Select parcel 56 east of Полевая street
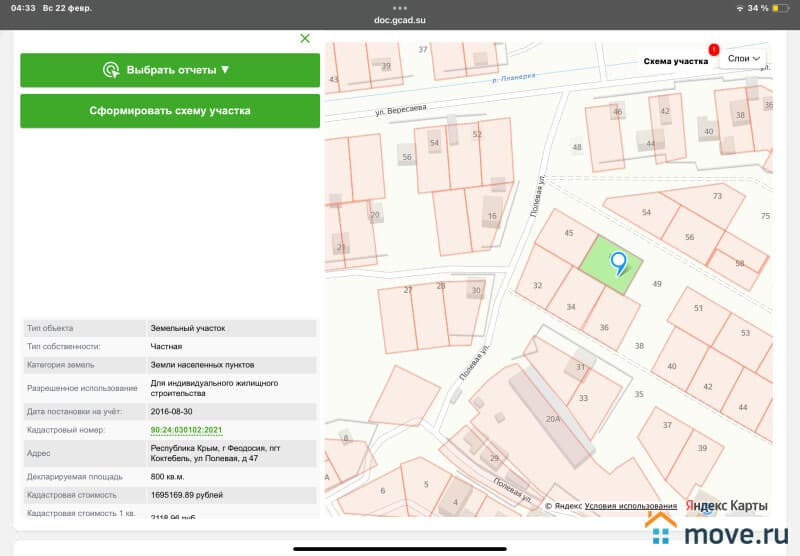The image size is (800, 556). 690,237
